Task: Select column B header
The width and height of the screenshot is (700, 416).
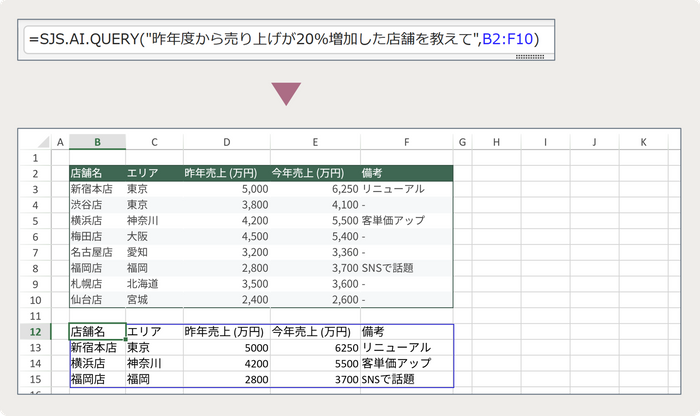Action: (97, 142)
